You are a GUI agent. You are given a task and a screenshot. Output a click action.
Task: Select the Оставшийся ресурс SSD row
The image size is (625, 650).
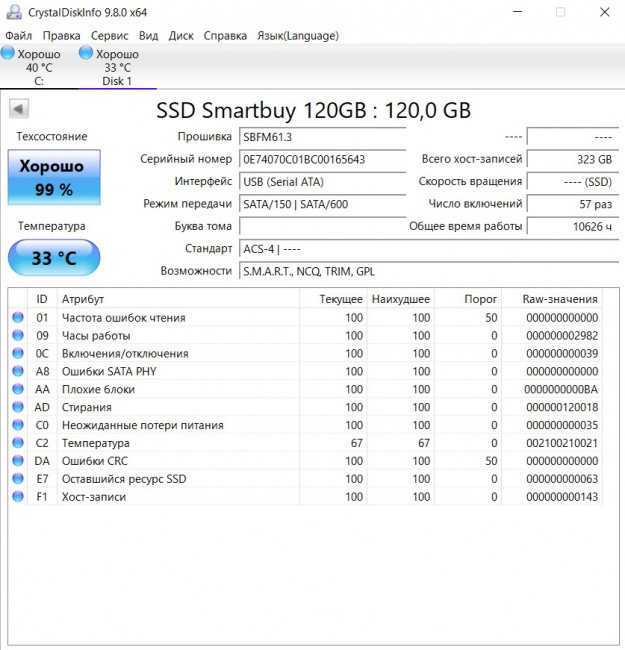(305, 479)
